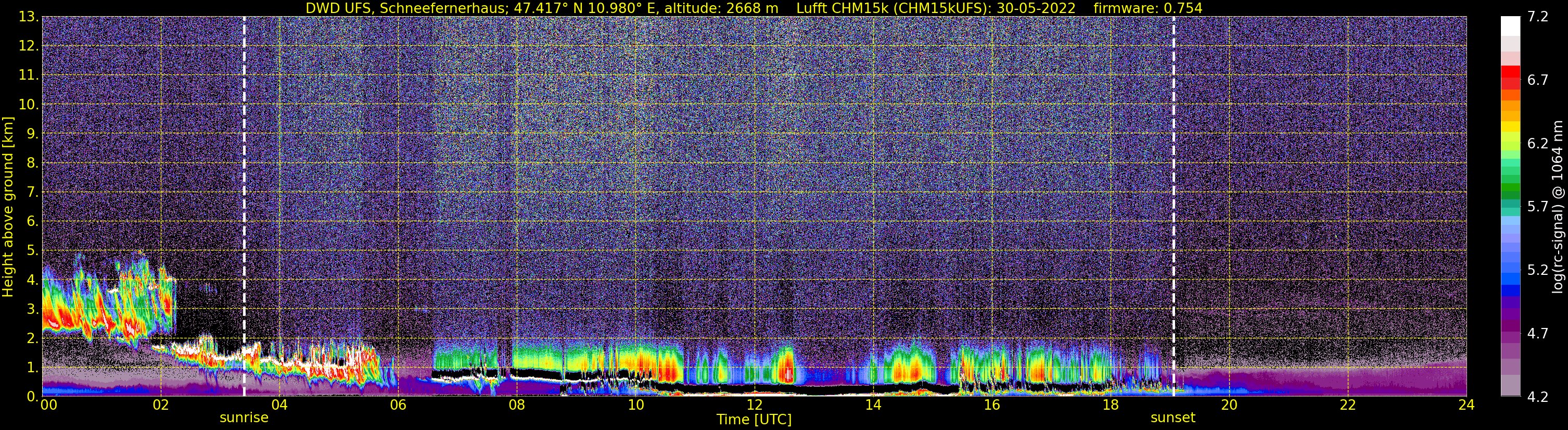Click the 14 time tick label
Image resolution: width=1568 pixels, height=430 pixels.
872,405
